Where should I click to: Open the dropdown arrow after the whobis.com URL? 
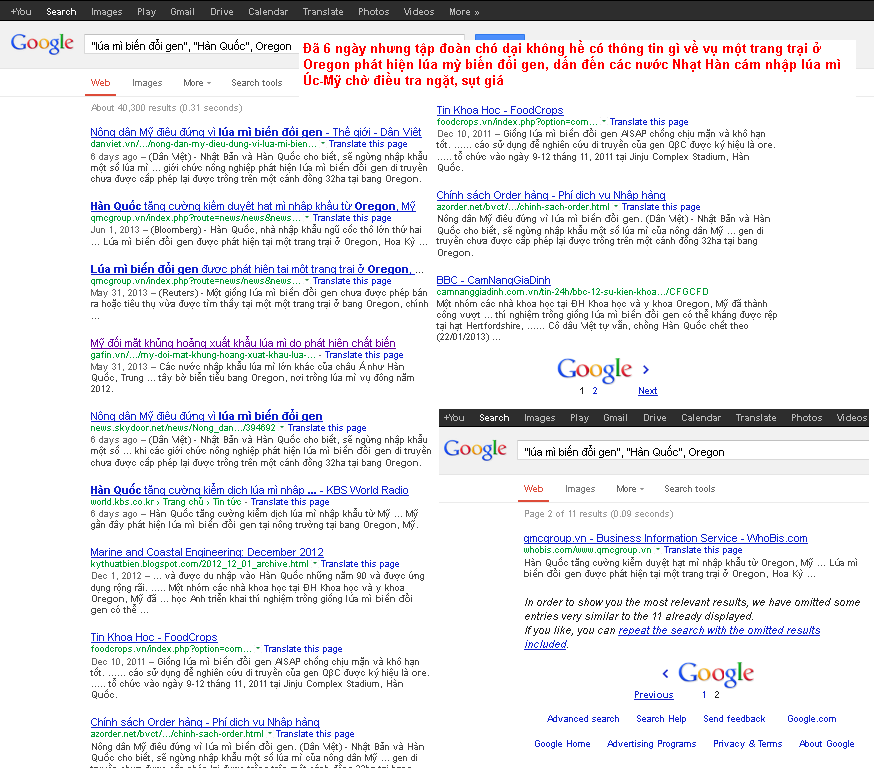point(658,549)
